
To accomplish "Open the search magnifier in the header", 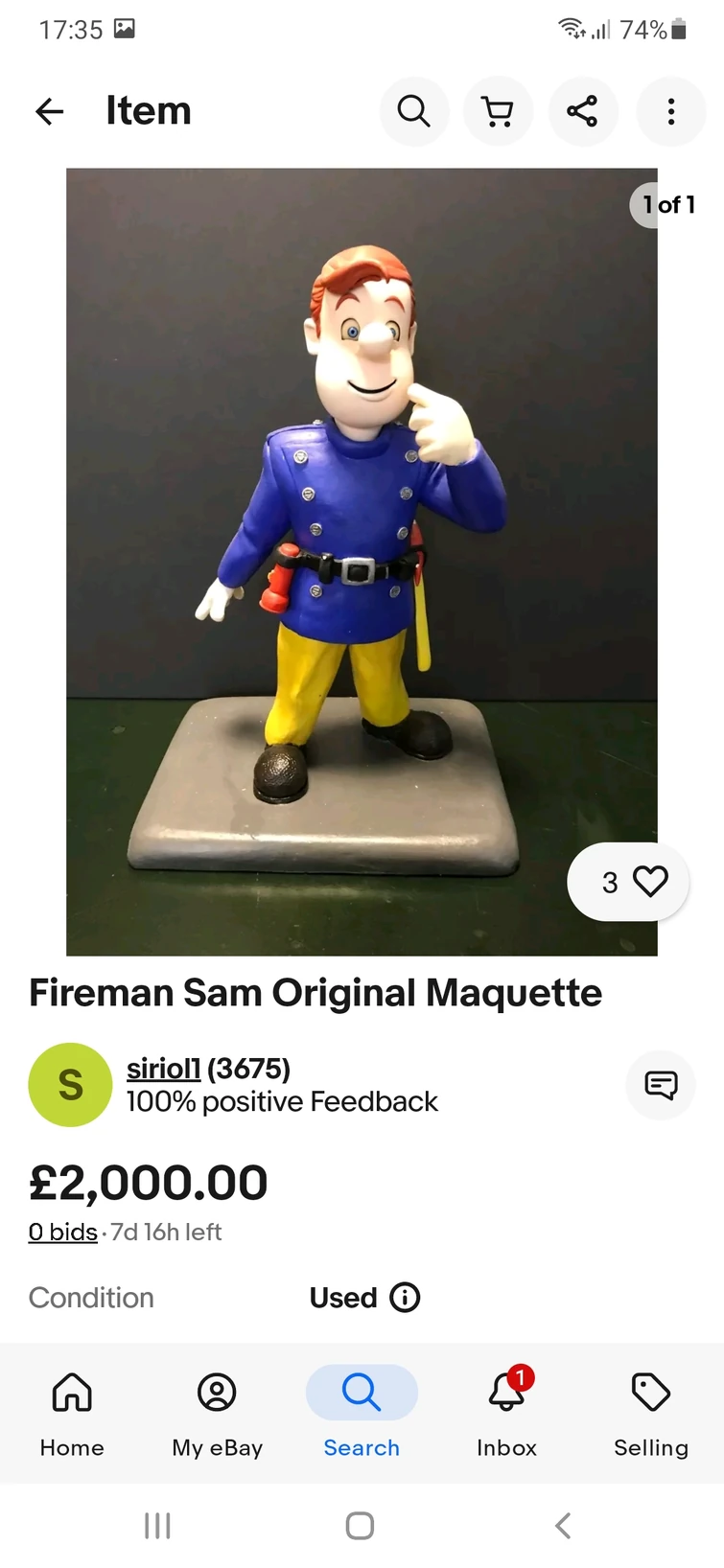I will point(414,111).
